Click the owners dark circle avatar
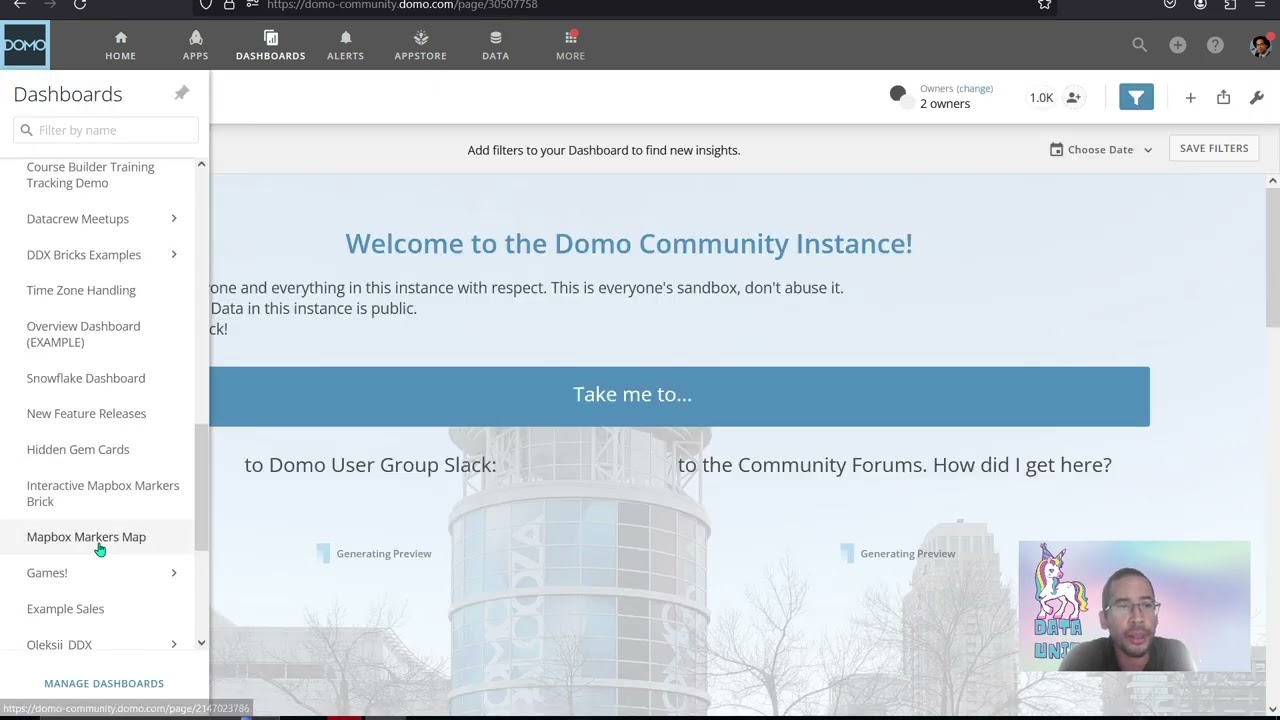Viewport: 1280px width, 720px height. (898, 95)
